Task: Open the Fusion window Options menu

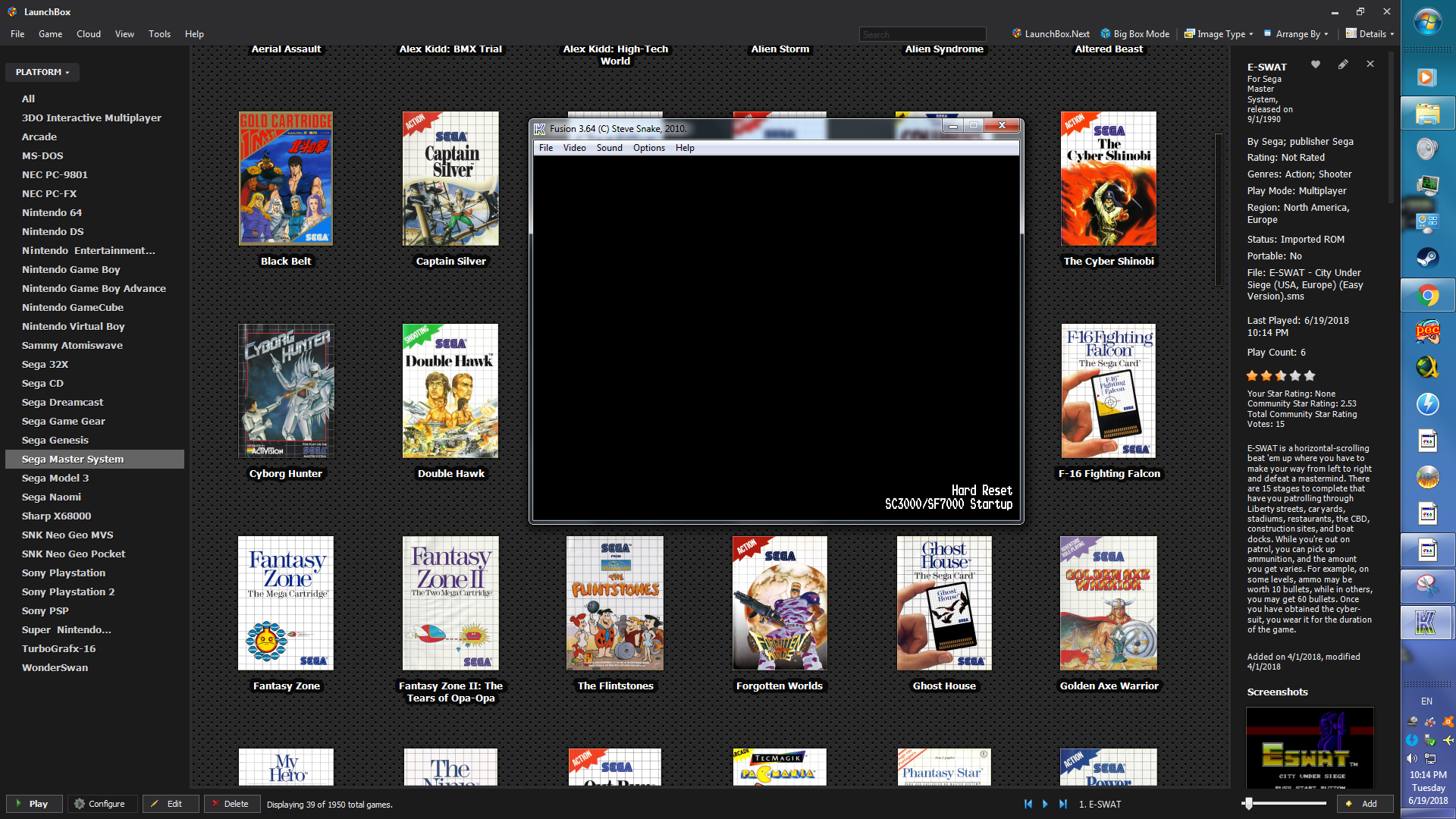Action: 649,148
